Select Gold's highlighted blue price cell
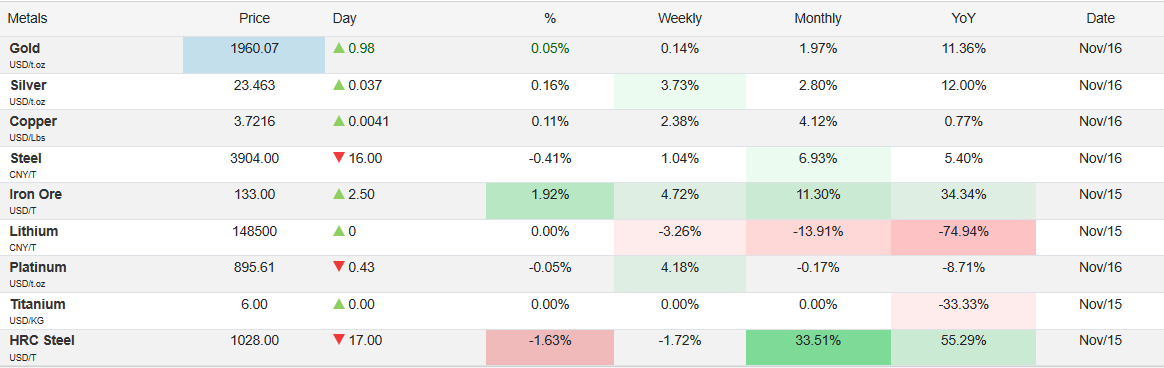Viewport: 1164px width, 368px height. pyautogui.click(x=254, y=55)
